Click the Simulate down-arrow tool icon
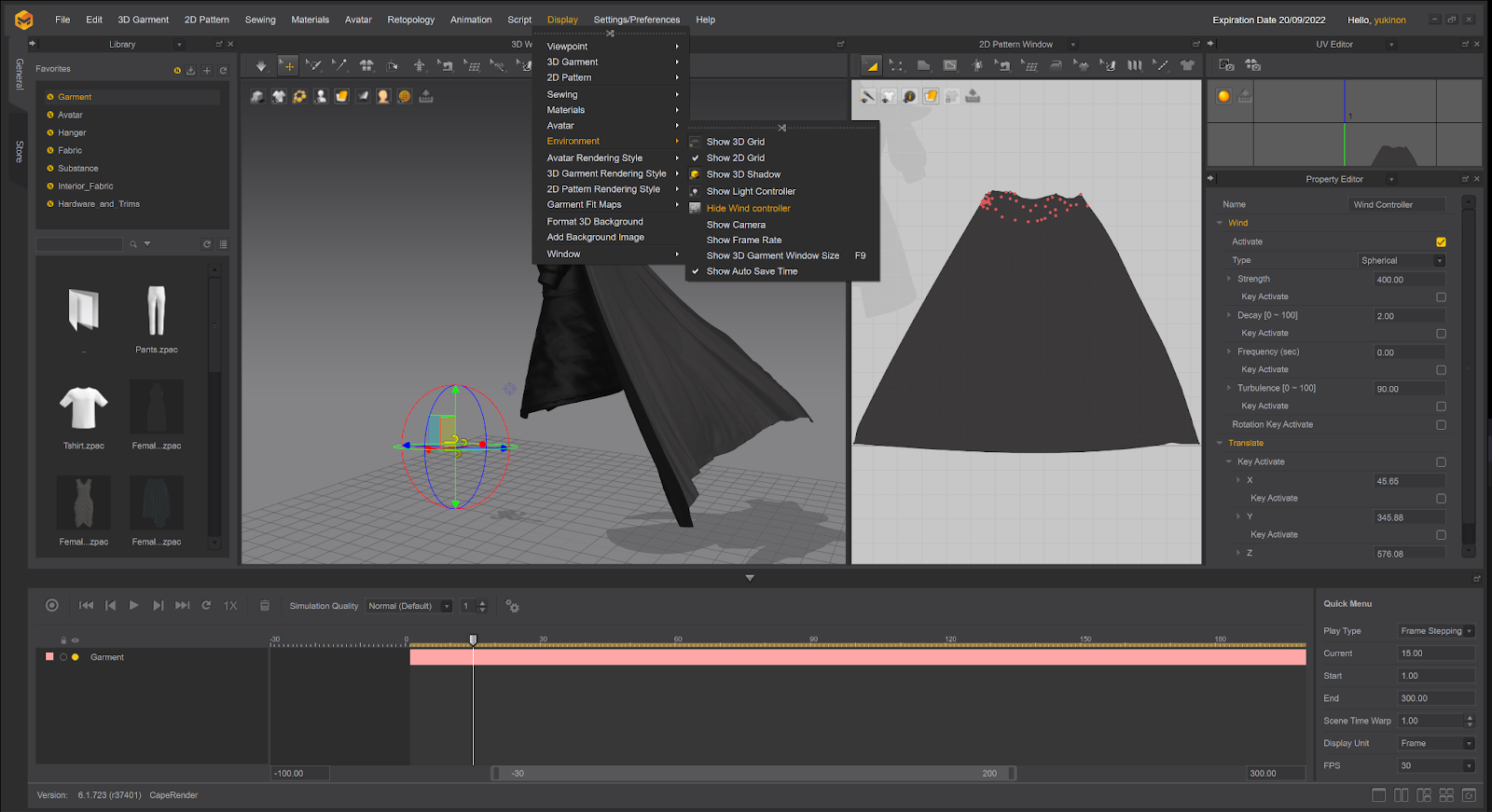The image size is (1492, 812). point(261,65)
